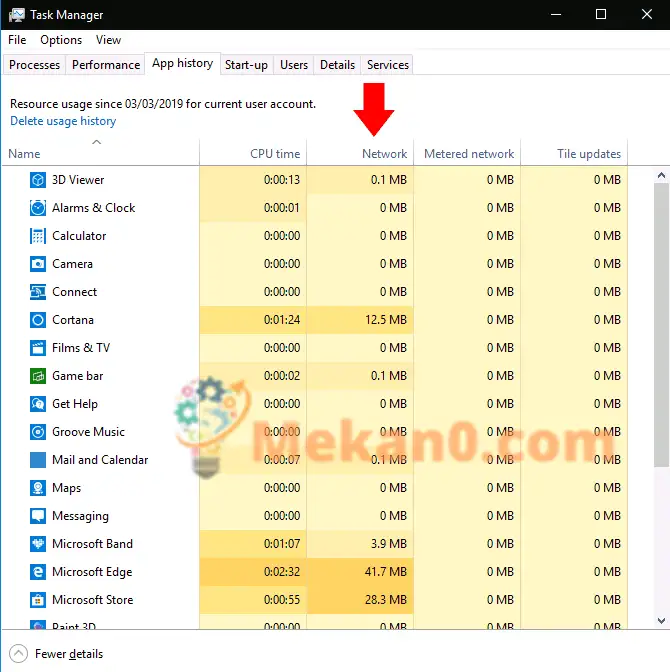The image size is (670, 672).
Task: Select the Microsoft Store row name
Action: [x=93, y=600]
